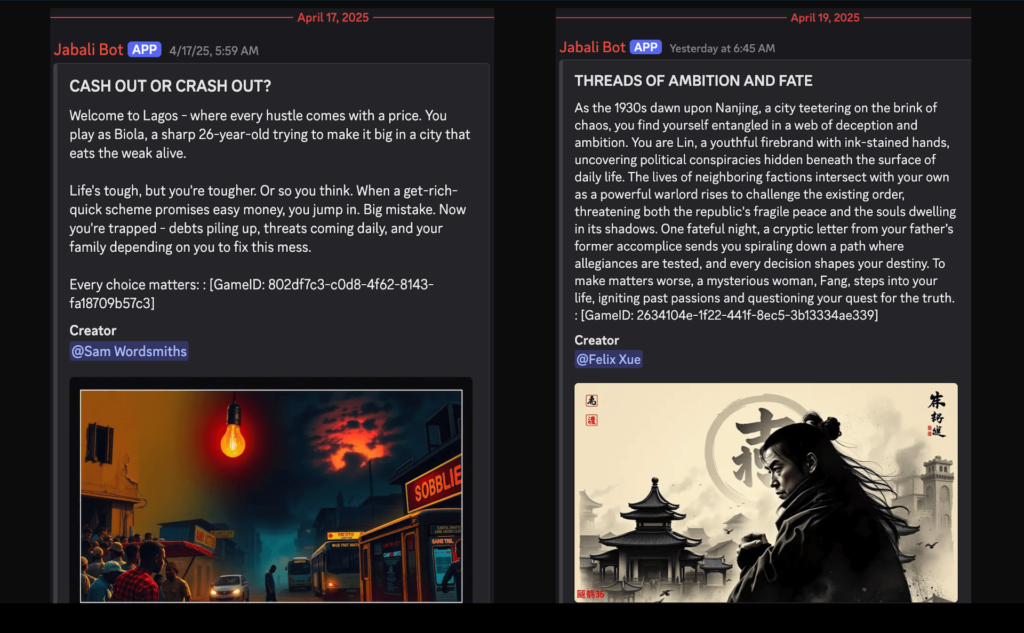Open the Jabali Bot profile in the April 19 message
The height and width of the screenshot is (633, 1024).
(592, 47)
